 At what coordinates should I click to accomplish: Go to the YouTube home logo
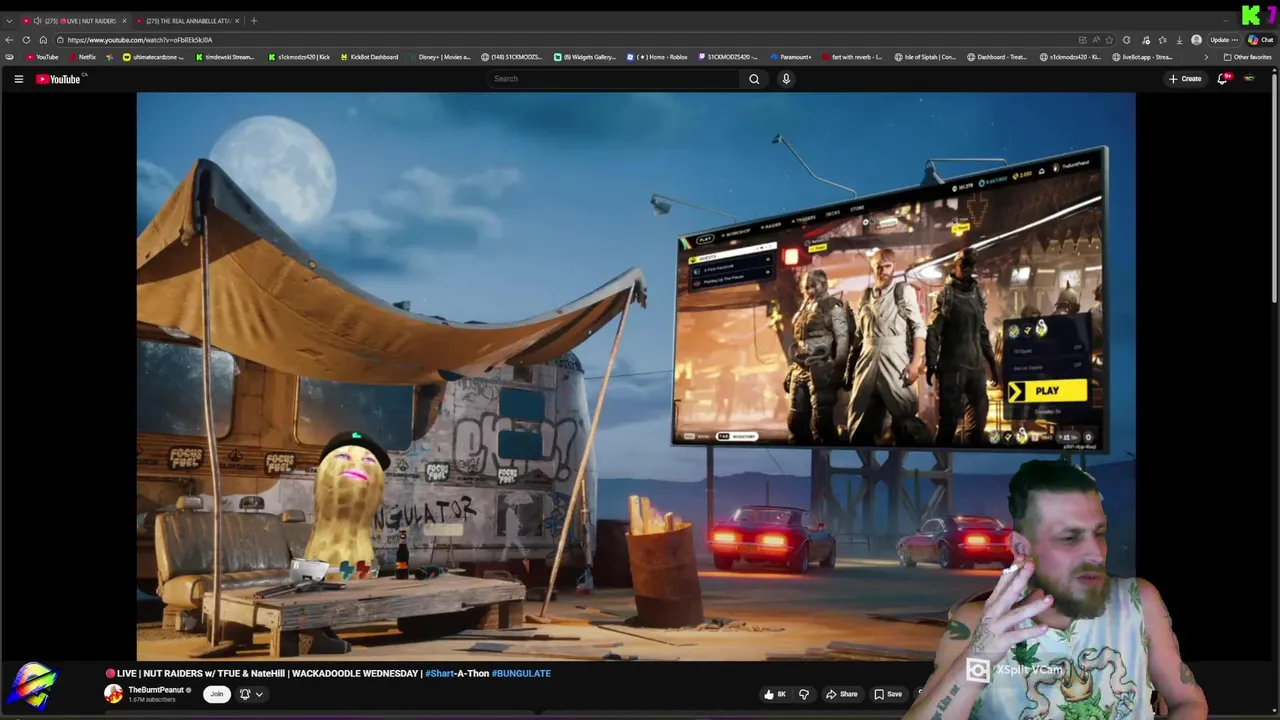coord(58,79)
